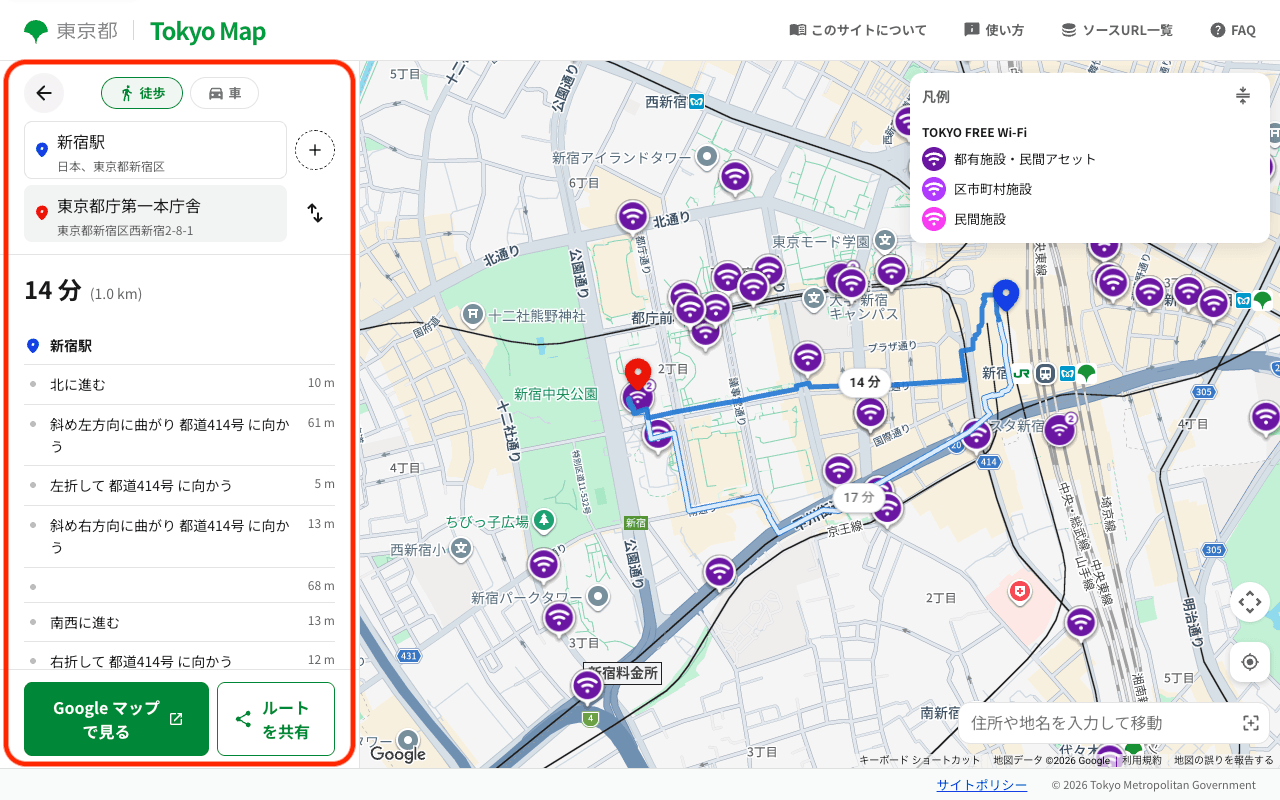Click the 区市町村施設 legend icon
Viewport: 1280px width, 800px height.
934,189
